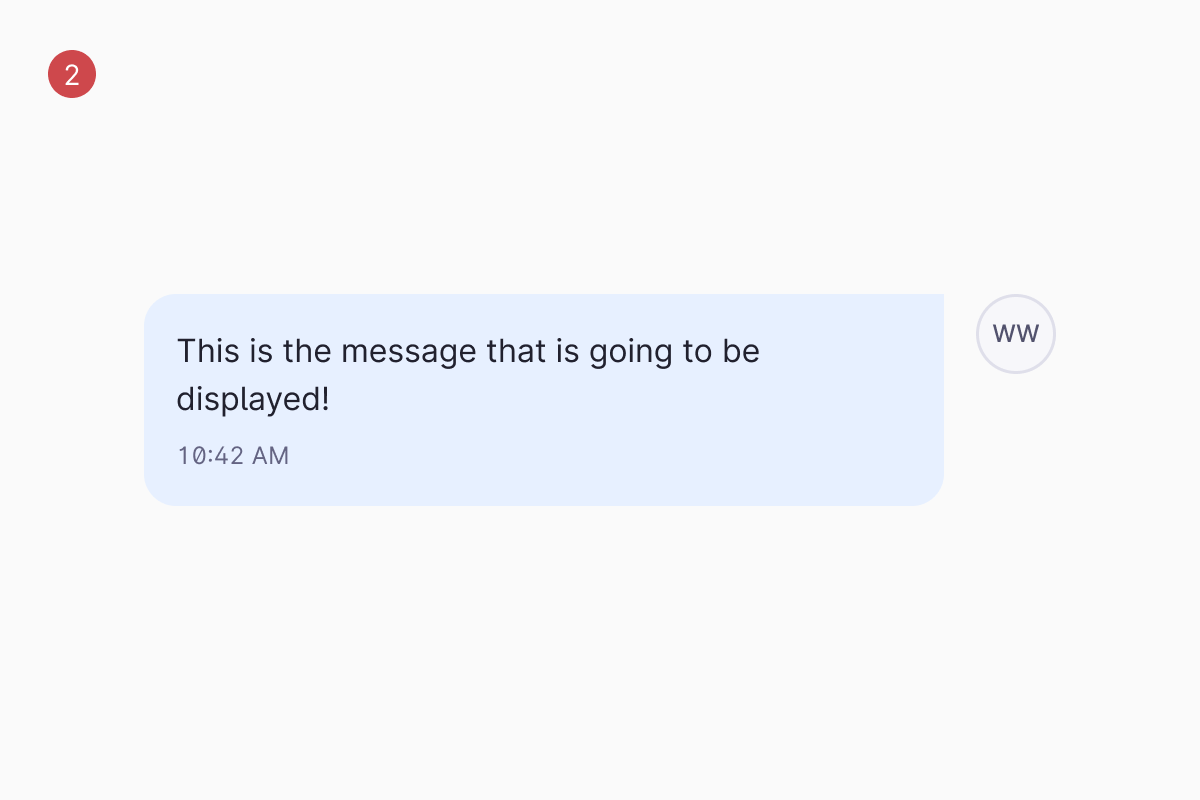This screenshot has height=800, width=1200.
Task: Click the 10:42 AM timestamp
Action: click(233, 456)
